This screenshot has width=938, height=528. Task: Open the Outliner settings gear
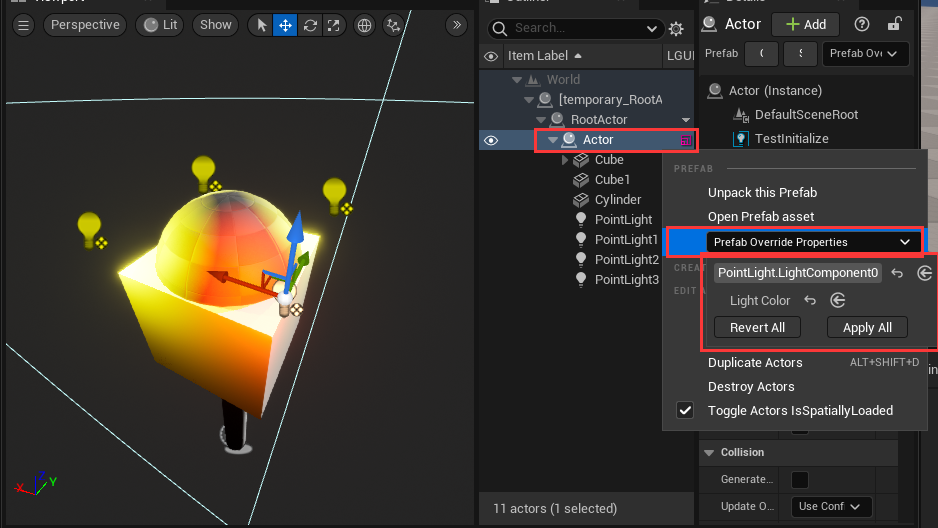(676, 29)
